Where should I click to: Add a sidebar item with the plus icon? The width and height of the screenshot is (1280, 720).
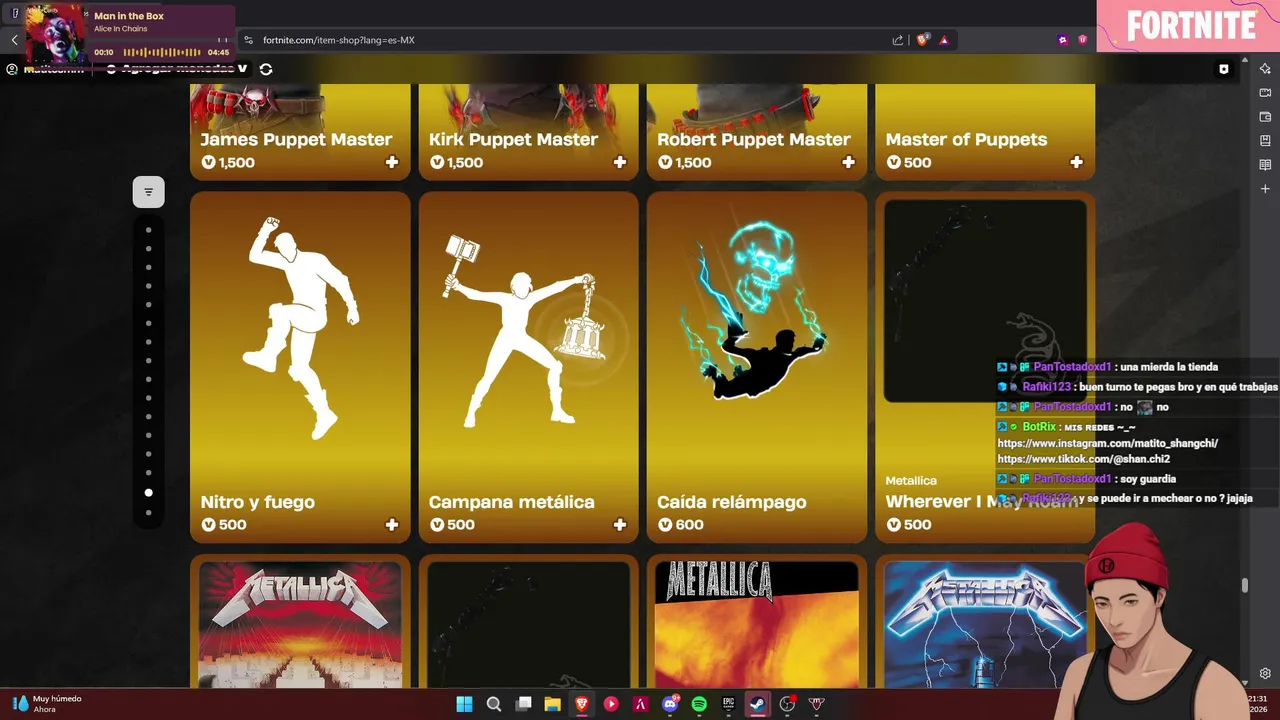pos(1265,189)
